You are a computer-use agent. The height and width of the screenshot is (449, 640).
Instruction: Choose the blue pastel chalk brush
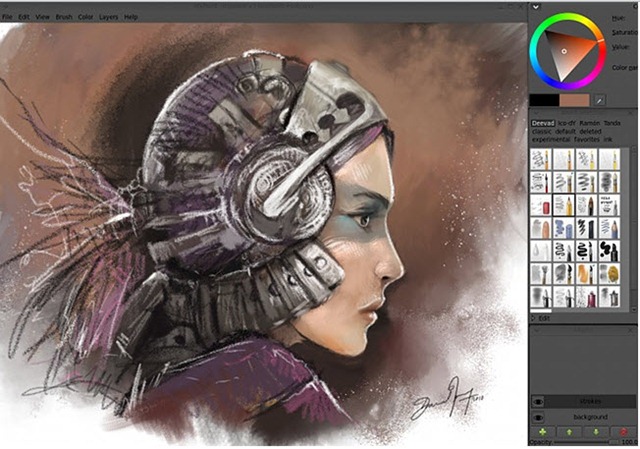[x=564, y=228]
